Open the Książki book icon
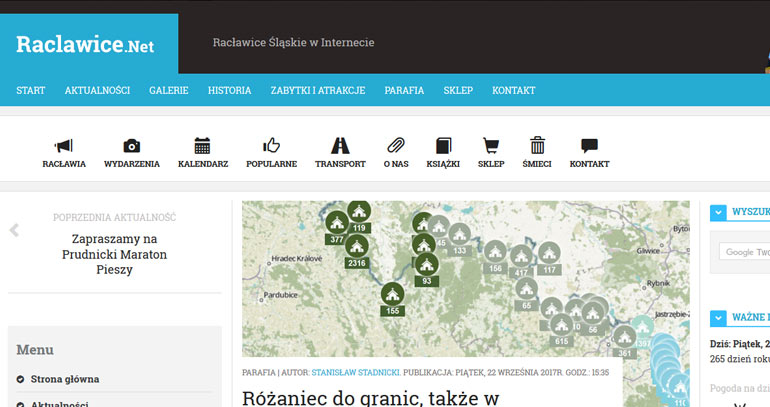This screenshot has width=770, height=407. [x=443, y=146]
